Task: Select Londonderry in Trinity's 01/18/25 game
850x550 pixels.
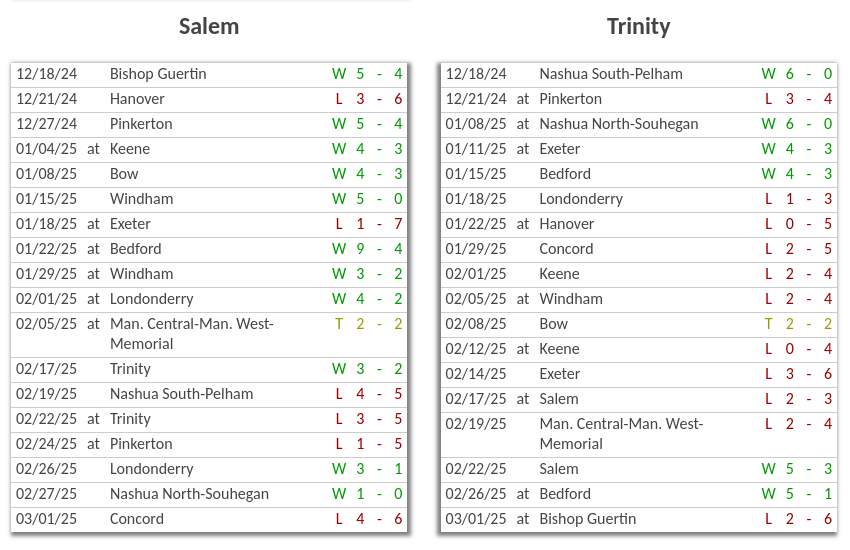Action: 581,199
